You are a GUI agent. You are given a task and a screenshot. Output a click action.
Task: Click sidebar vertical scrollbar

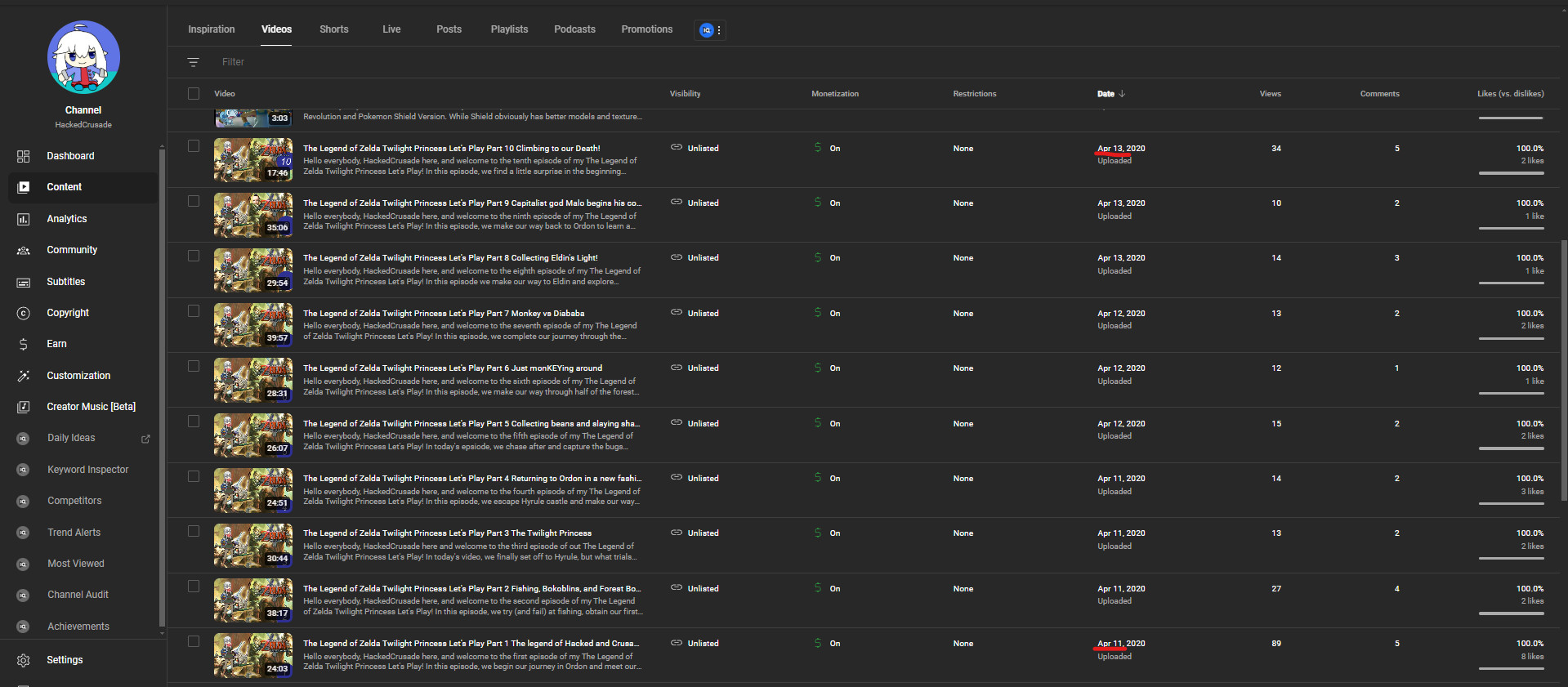click(x=162, y=388)
